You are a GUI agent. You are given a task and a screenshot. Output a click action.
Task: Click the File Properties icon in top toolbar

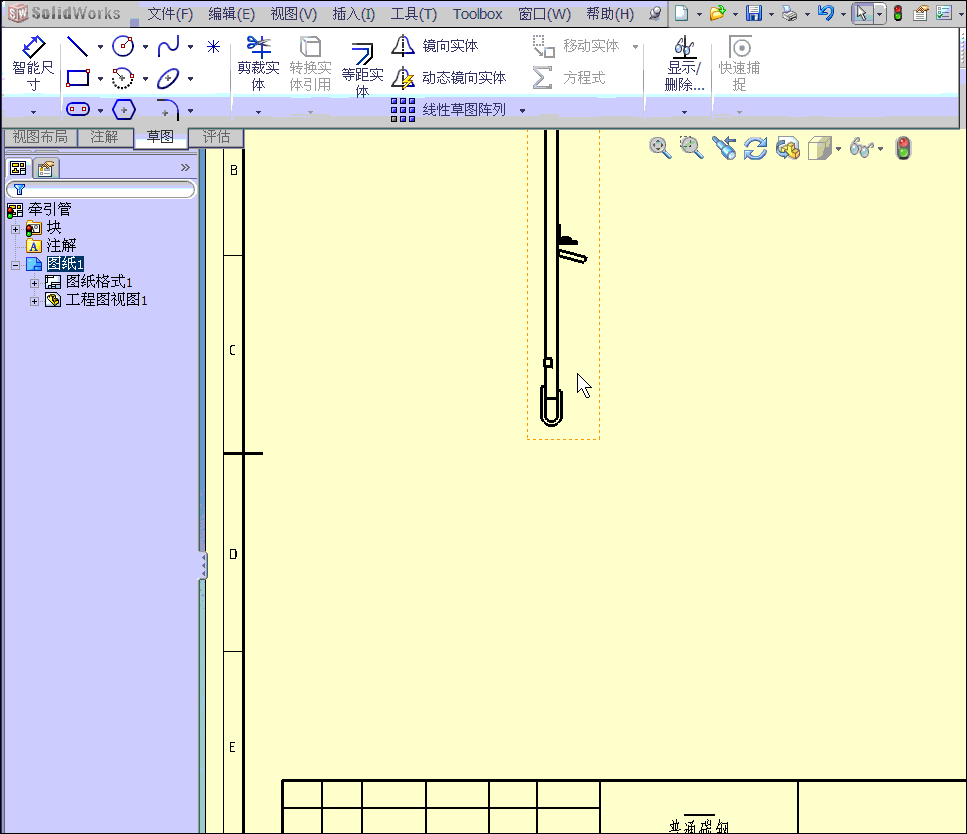point(921,13)
